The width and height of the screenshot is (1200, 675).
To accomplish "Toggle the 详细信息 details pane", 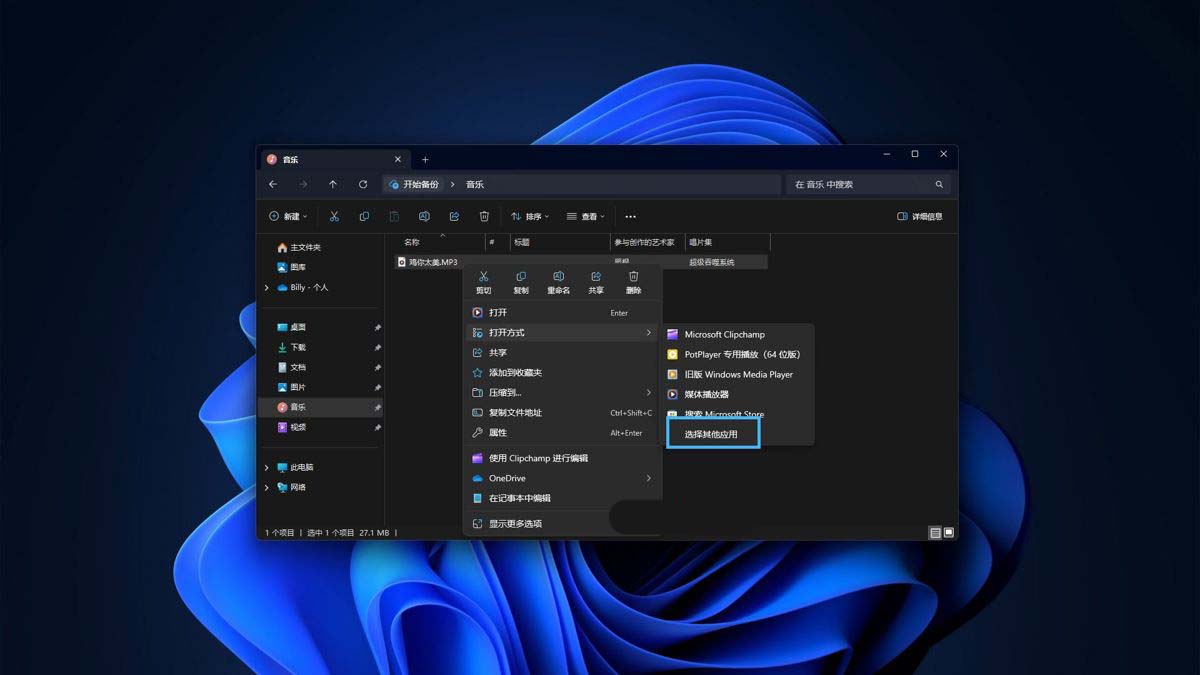I will click(920, 216).
